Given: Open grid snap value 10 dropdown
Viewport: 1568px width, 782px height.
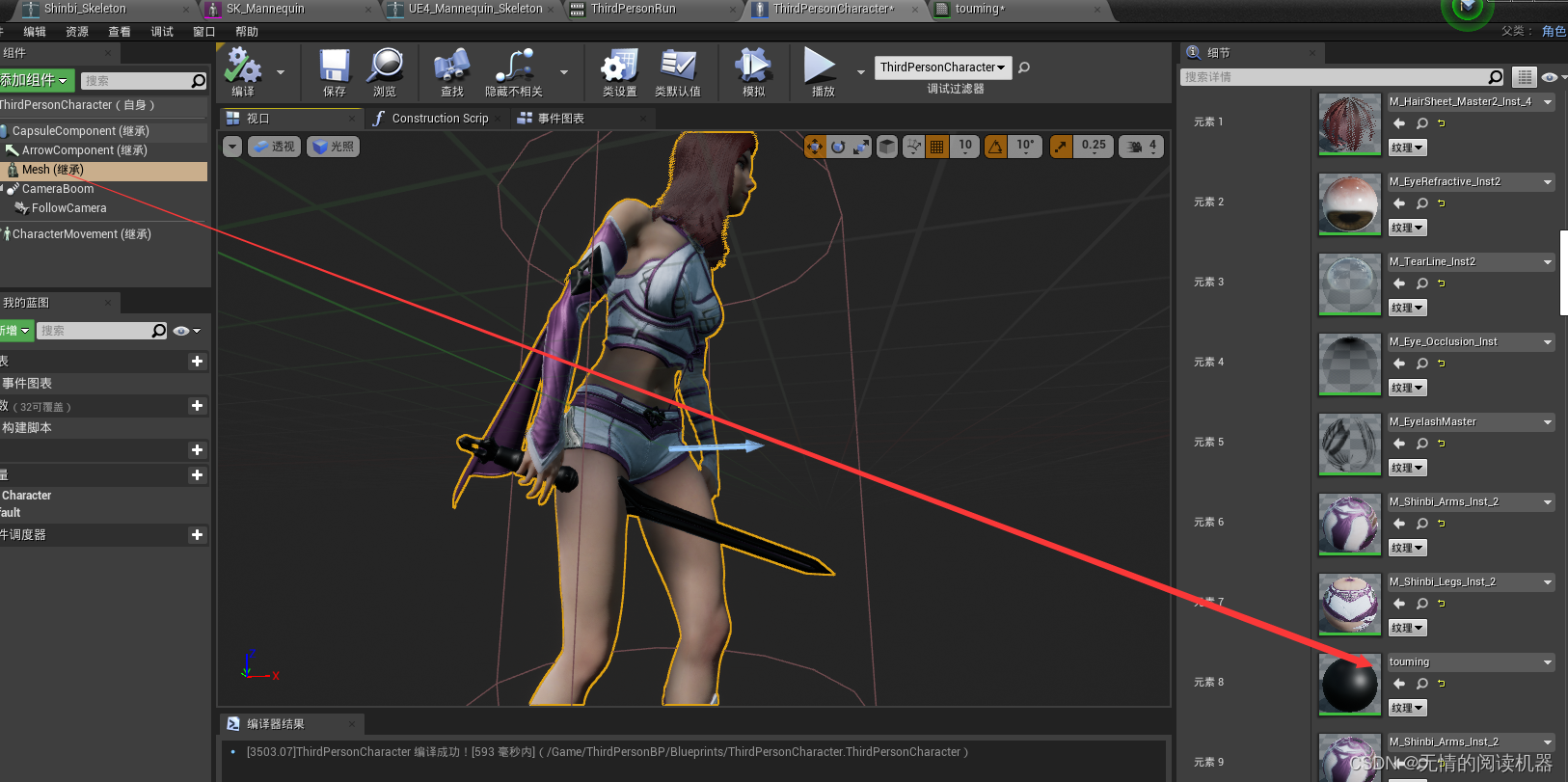Looking at the screenshot, I should click(x=965, y=147).
